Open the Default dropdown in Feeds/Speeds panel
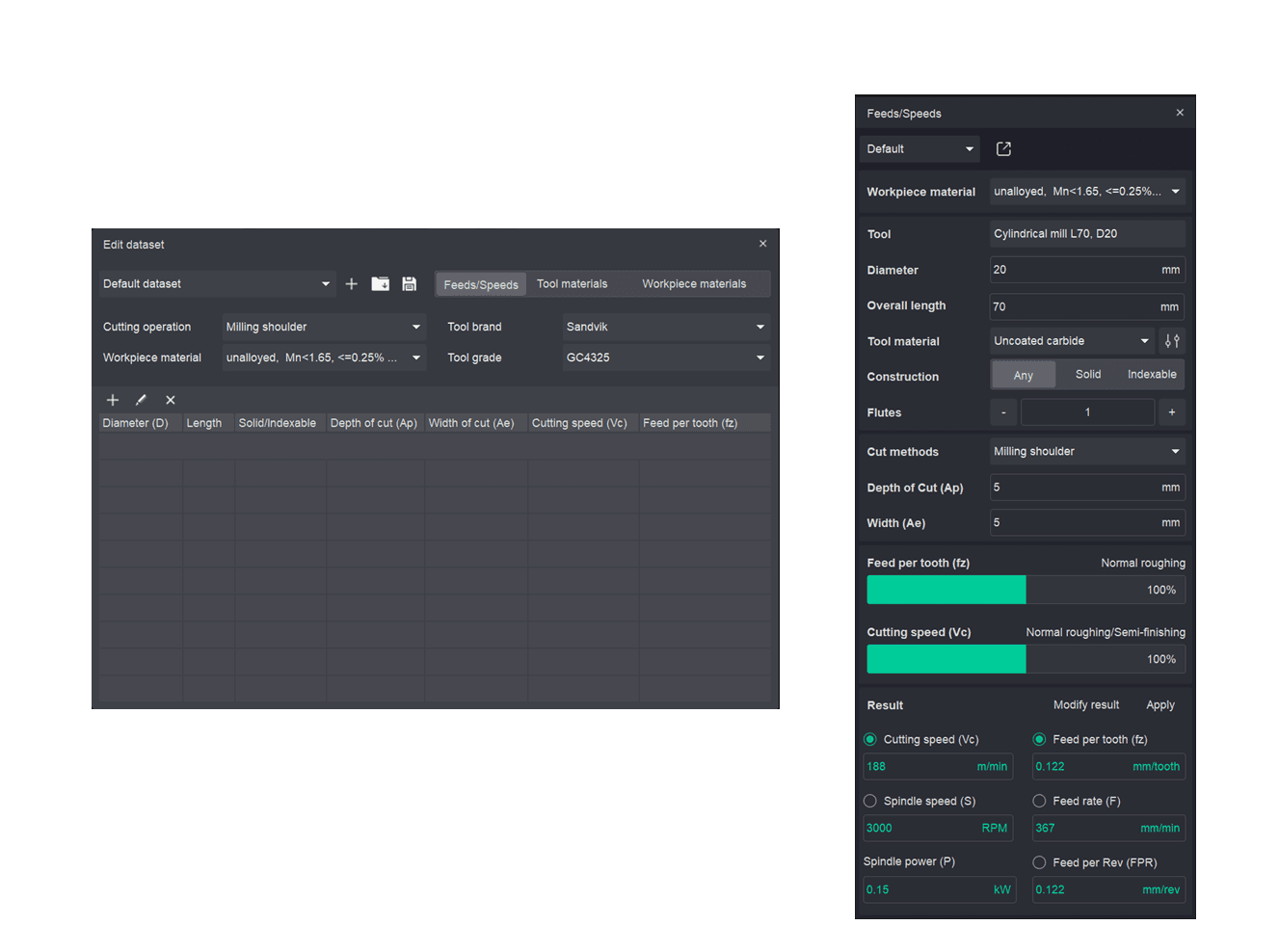Viewport: 1279px width, 952px height. tap(919, 149)
